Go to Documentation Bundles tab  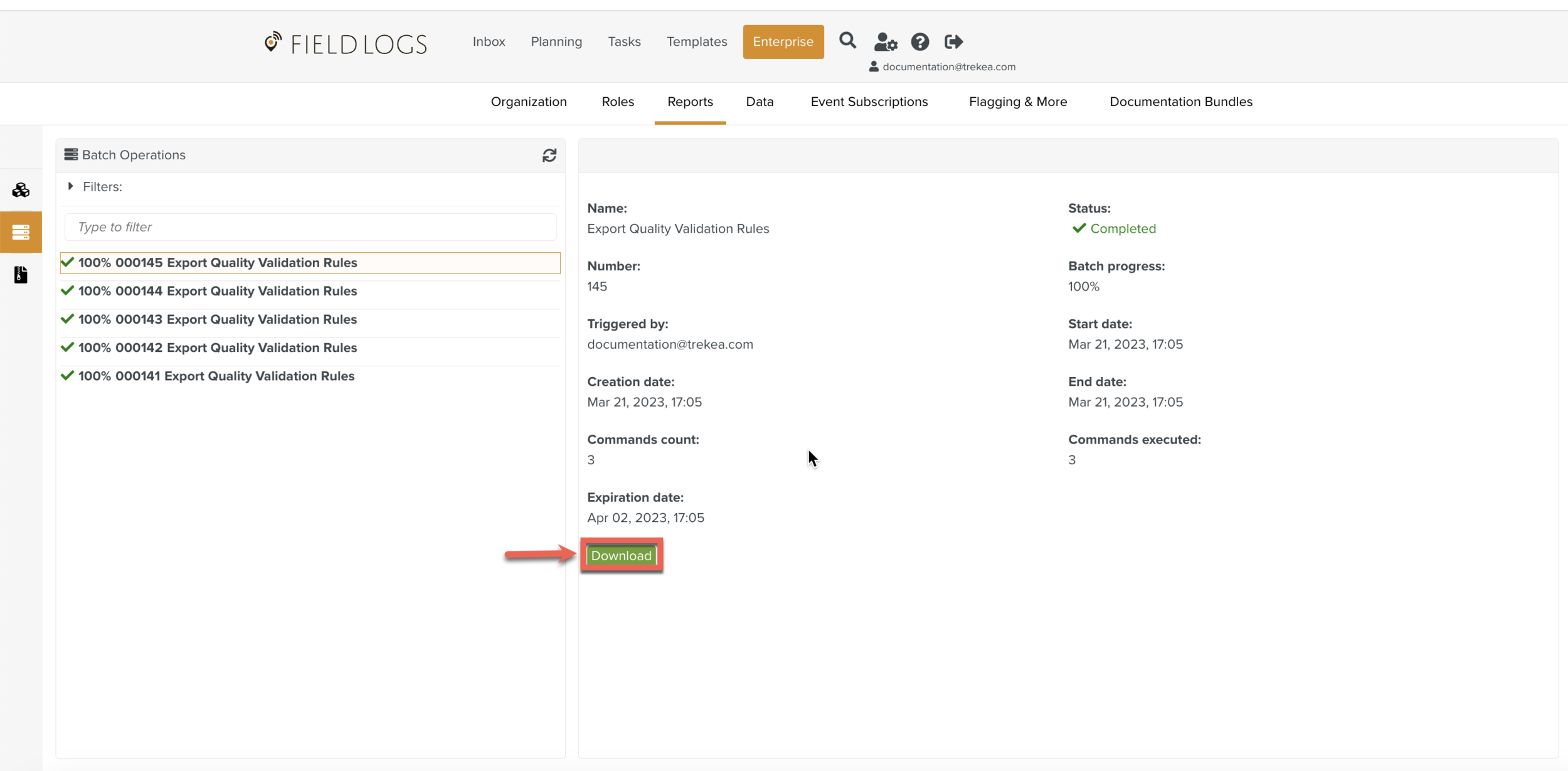1180,102
